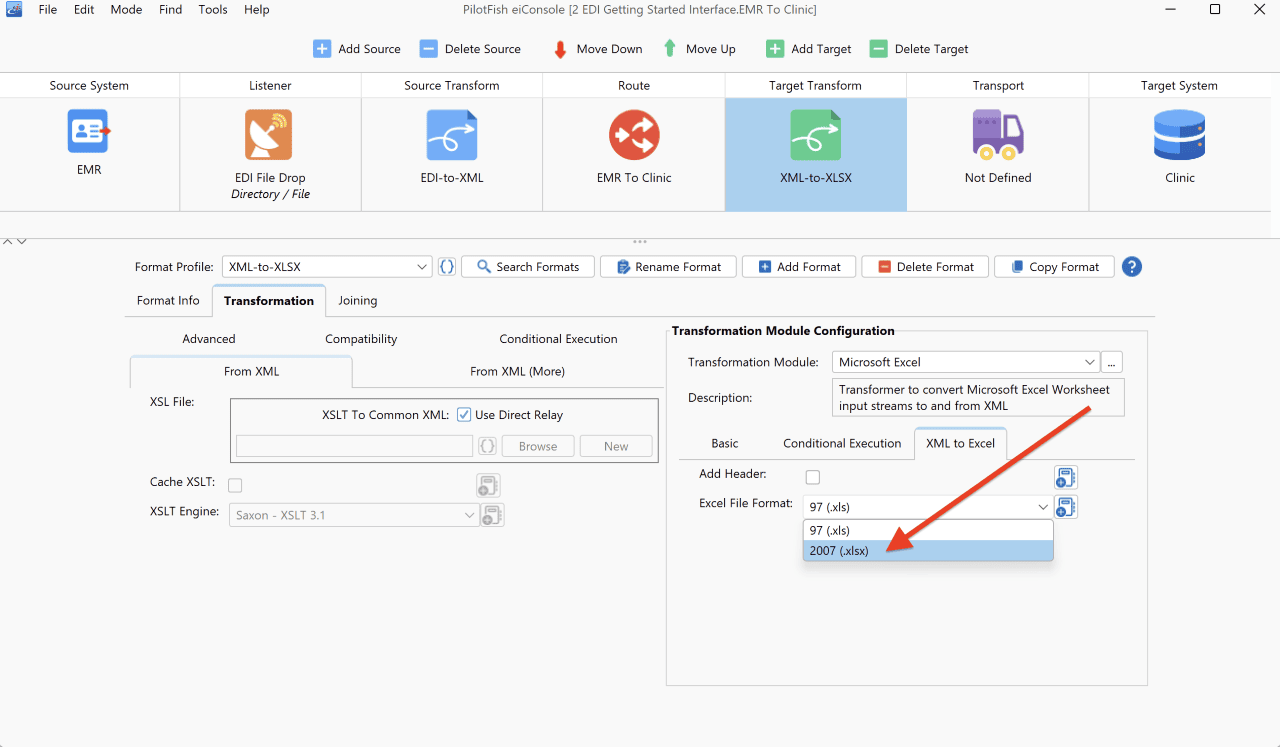Click configuration icon beside Cache XSLT
This screenshot has width=1280, height=747.
pyautogui.click(x=488, y=486)
